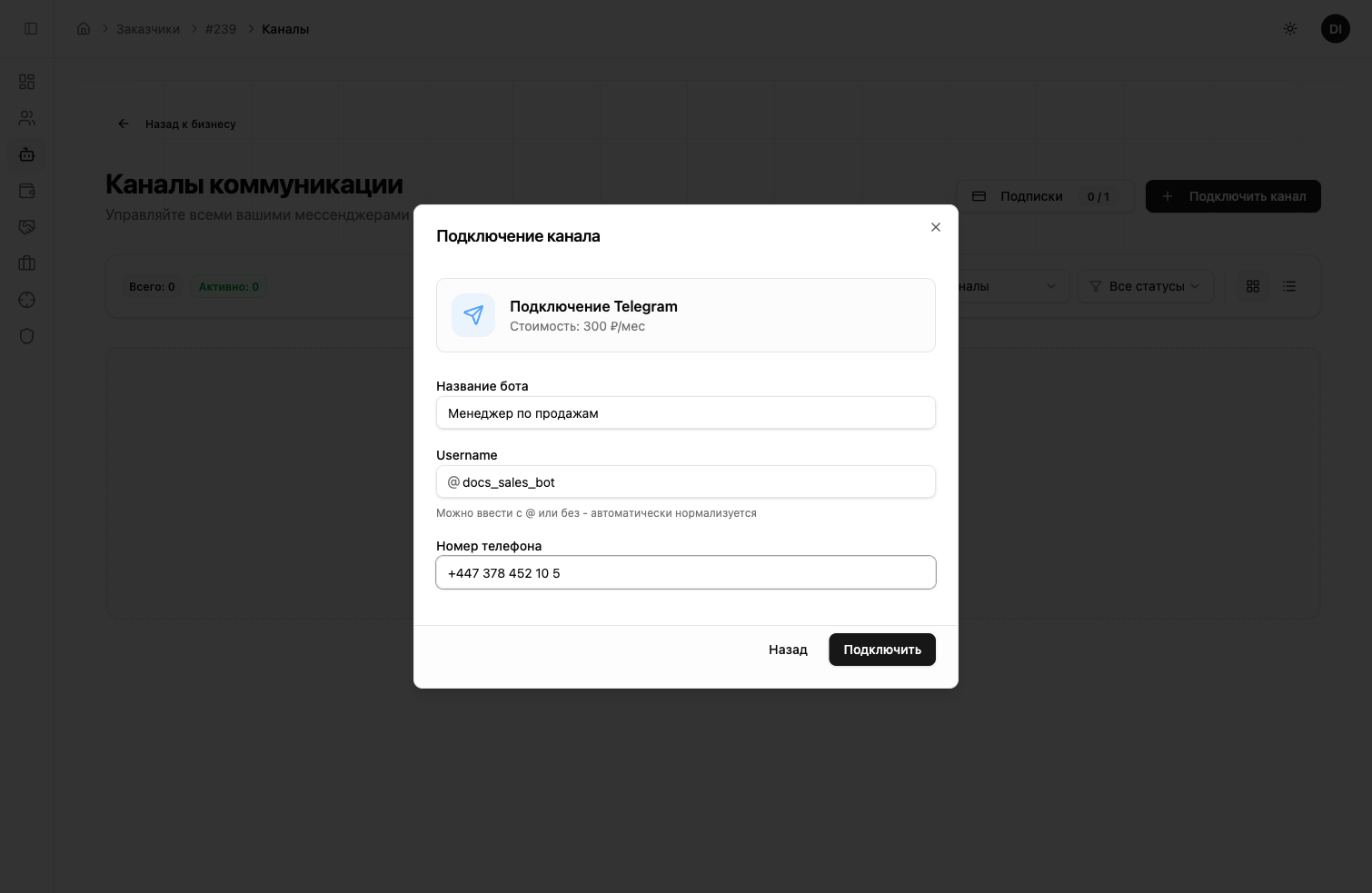Screen dimensions: 1372x893
Task: Select the robot/bot channels icon in sidebar
Action: tap(27, 154)
